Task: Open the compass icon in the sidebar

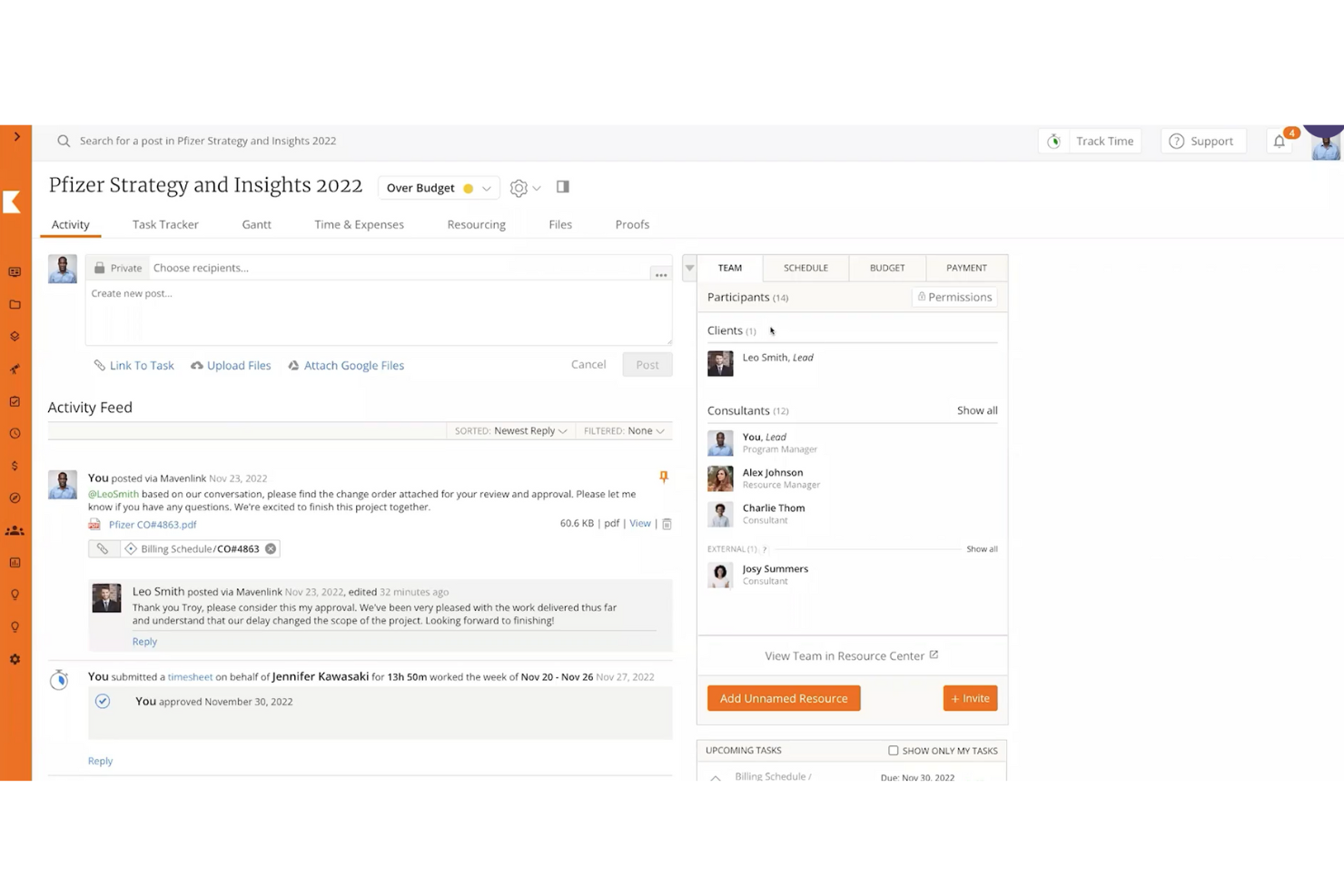Action: pyautogui.click(x=15, y=498)
